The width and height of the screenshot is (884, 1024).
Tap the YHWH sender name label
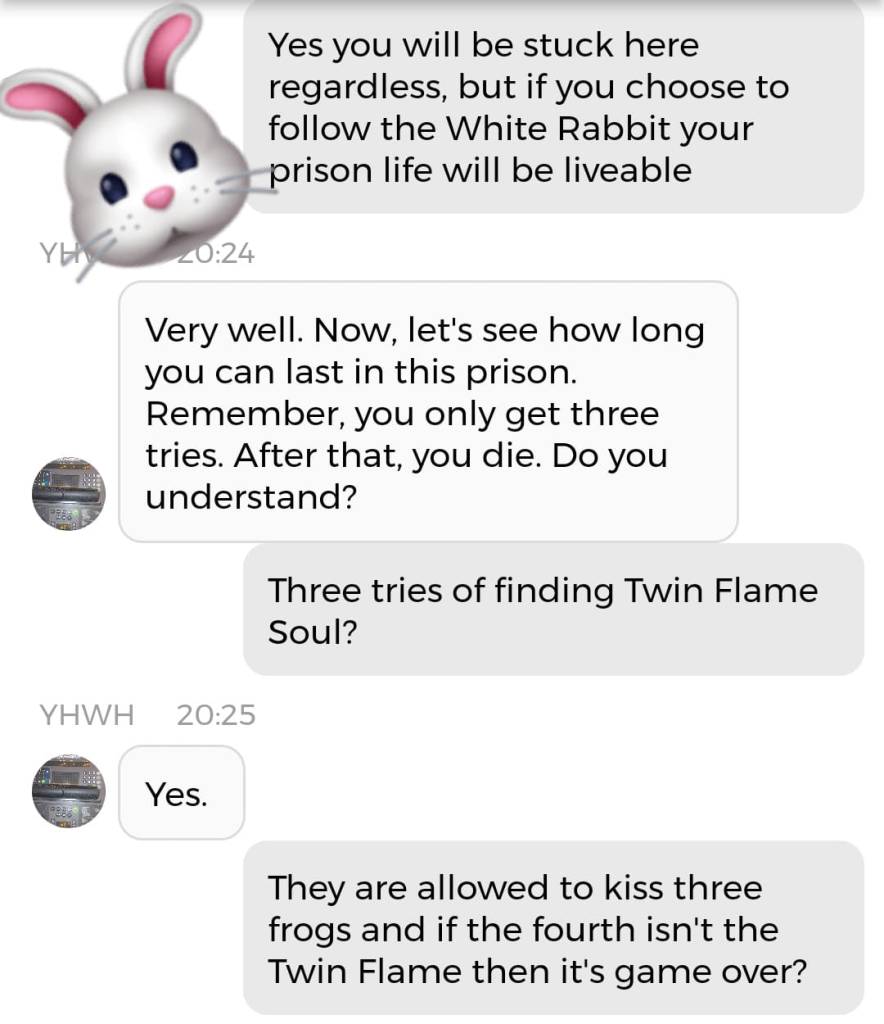click(87, 714)
